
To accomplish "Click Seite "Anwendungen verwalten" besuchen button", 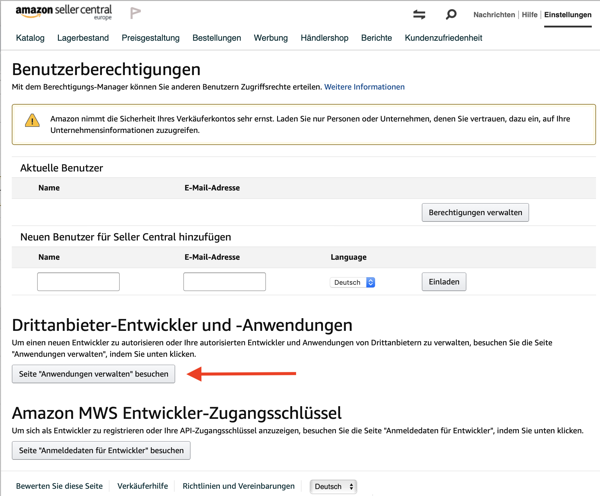I will pyautogui.click(x=93, y=374).
